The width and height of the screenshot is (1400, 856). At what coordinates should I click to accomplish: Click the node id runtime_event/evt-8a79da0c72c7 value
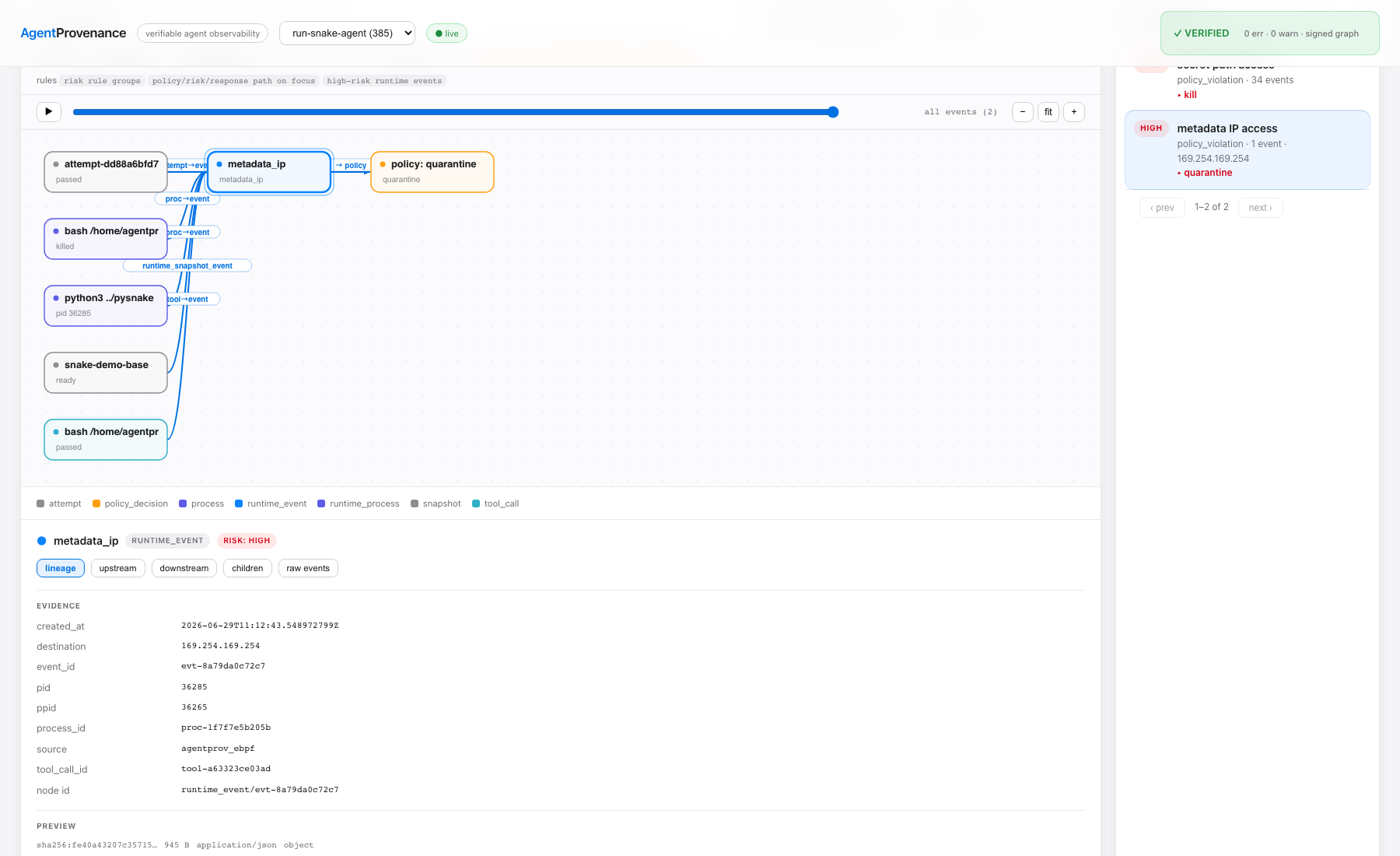[260, 790]
